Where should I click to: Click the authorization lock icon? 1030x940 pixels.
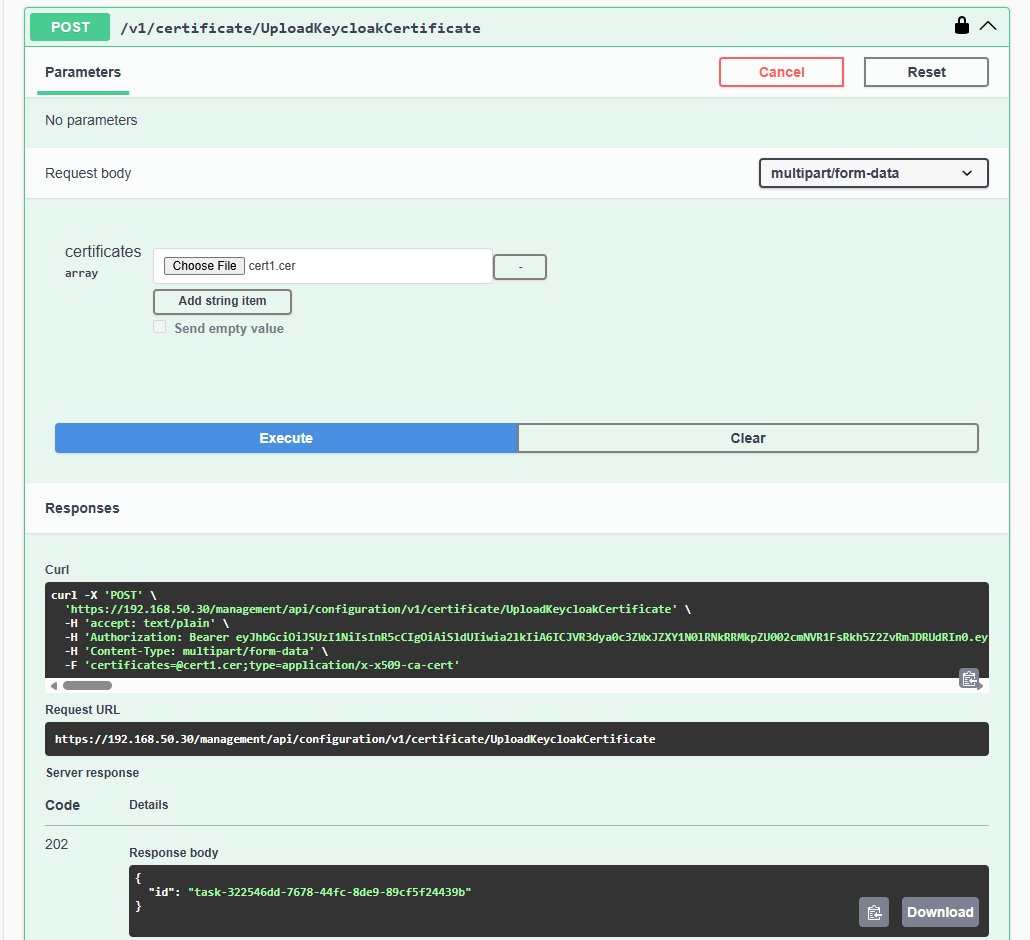(962, 26)
